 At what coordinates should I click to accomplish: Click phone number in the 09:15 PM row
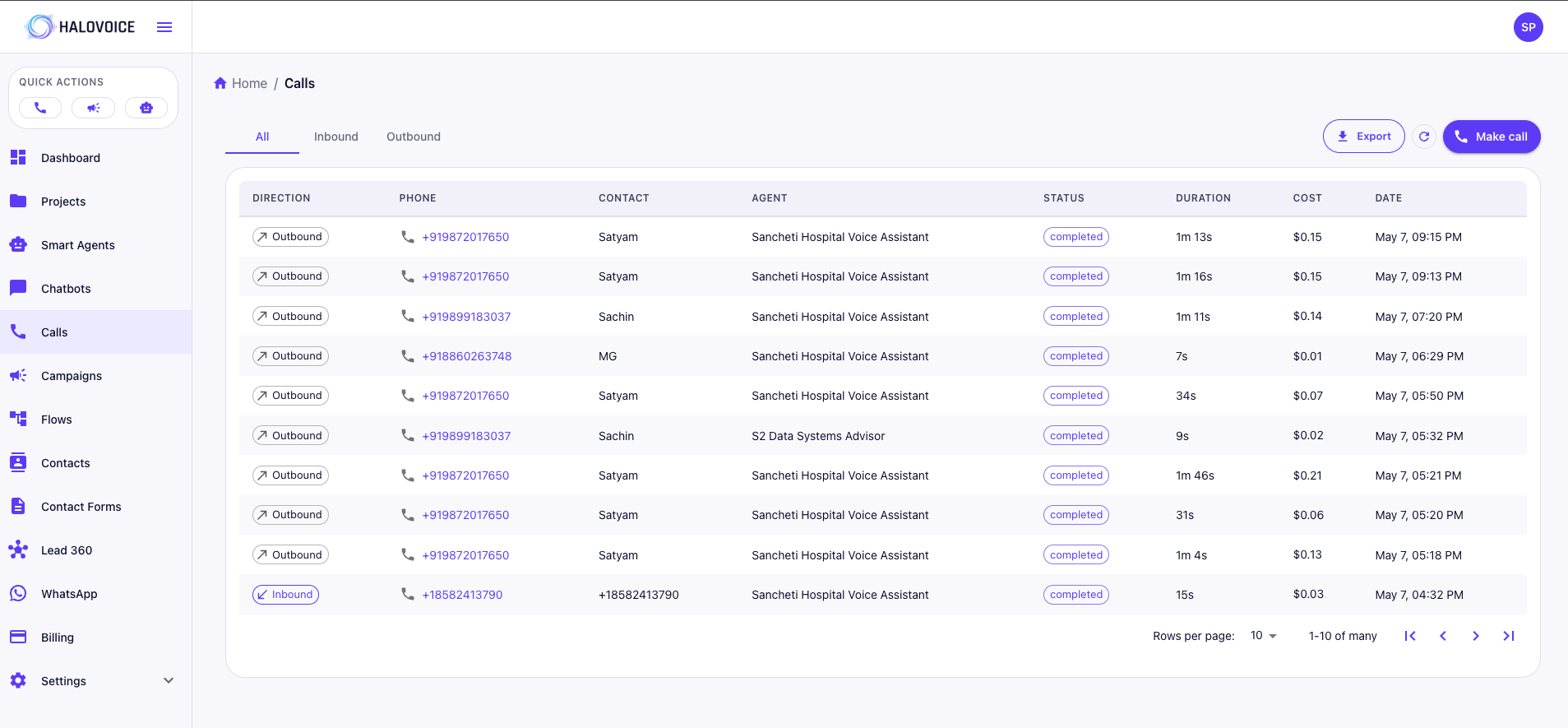pyautogui.click(x=465, y=237)
